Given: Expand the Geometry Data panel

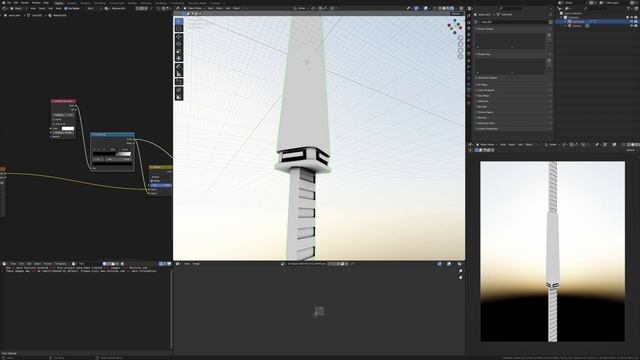Looking at the screenshot, I should [x=513, y=123].
